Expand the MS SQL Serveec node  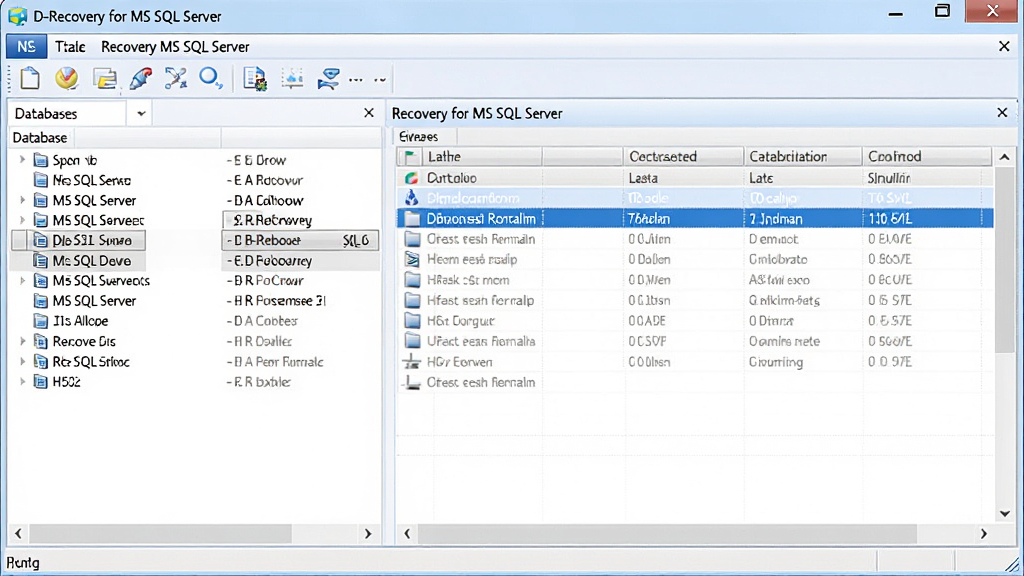[22, 220]
